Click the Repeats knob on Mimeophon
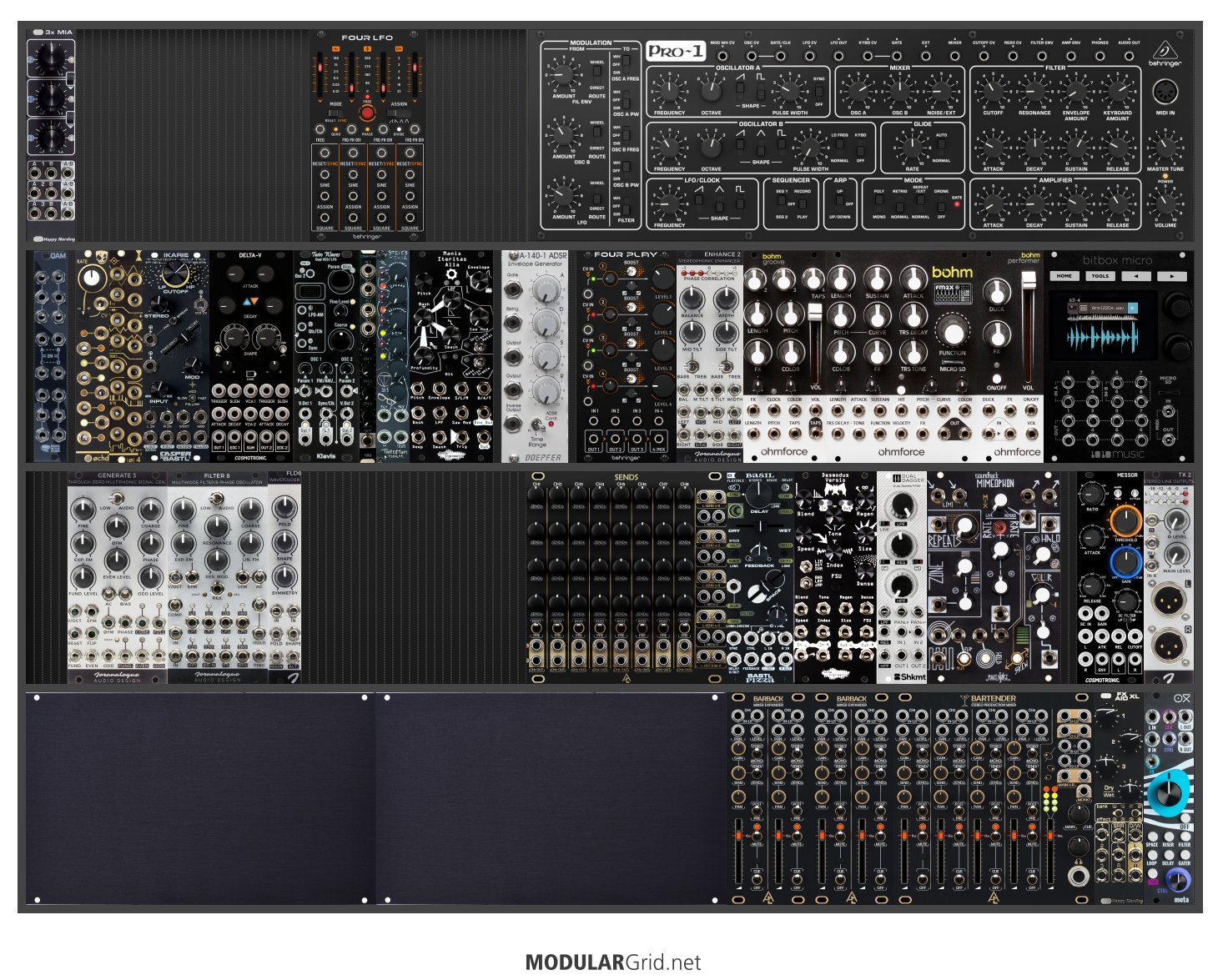 [x=964, y=527]
